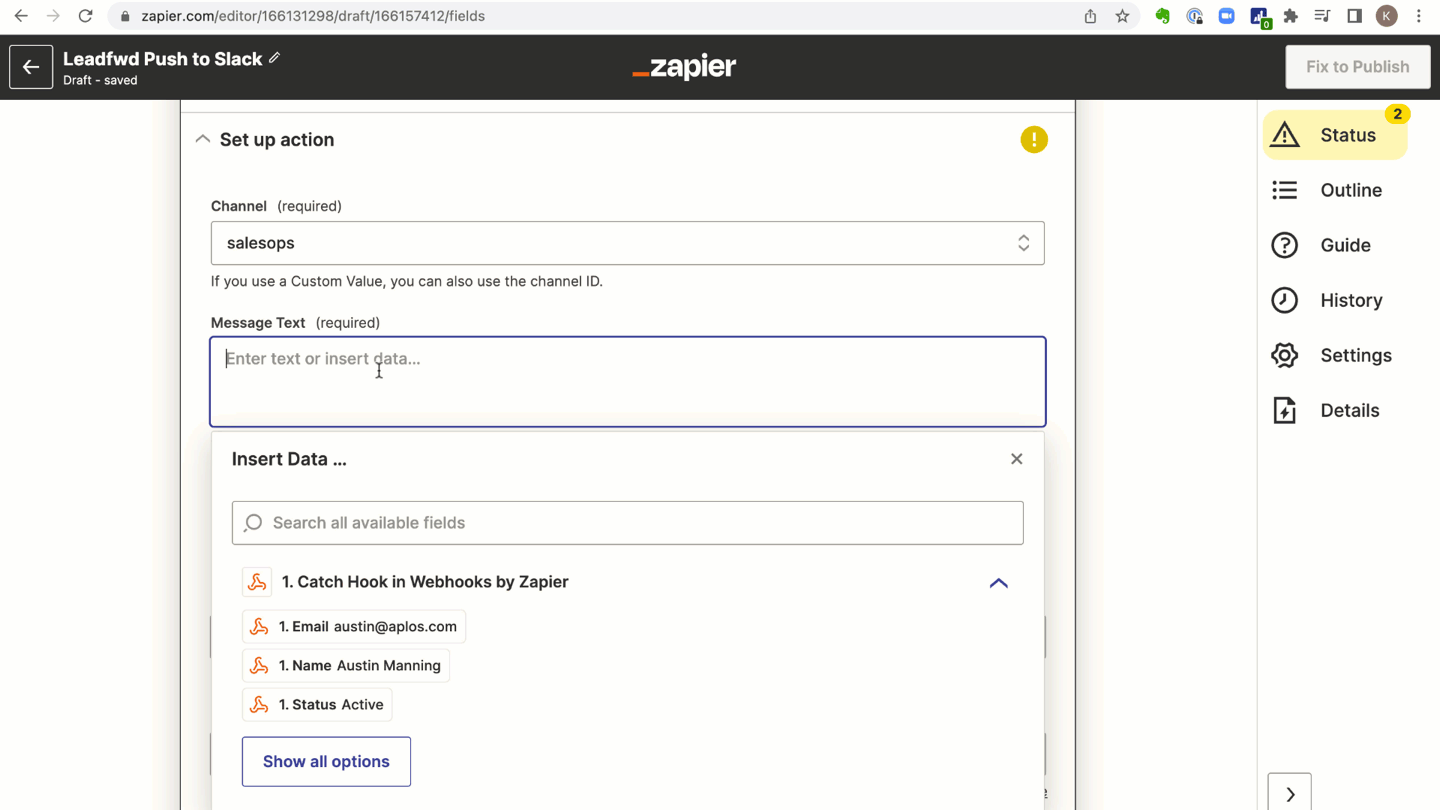Screen dimensions: 1440x810
Task: Collapse the right sidebar with arrow button
Action: pyautogui.click(x=1290, y=794)
